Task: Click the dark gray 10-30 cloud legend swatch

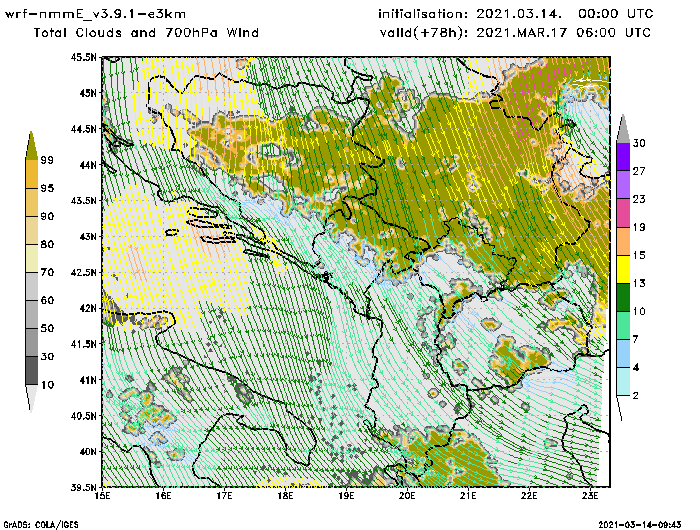Action: pos(31,371)
